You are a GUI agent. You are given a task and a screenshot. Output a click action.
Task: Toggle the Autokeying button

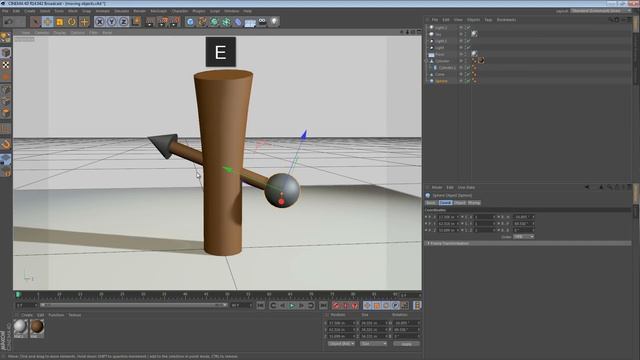coord(345,305)
